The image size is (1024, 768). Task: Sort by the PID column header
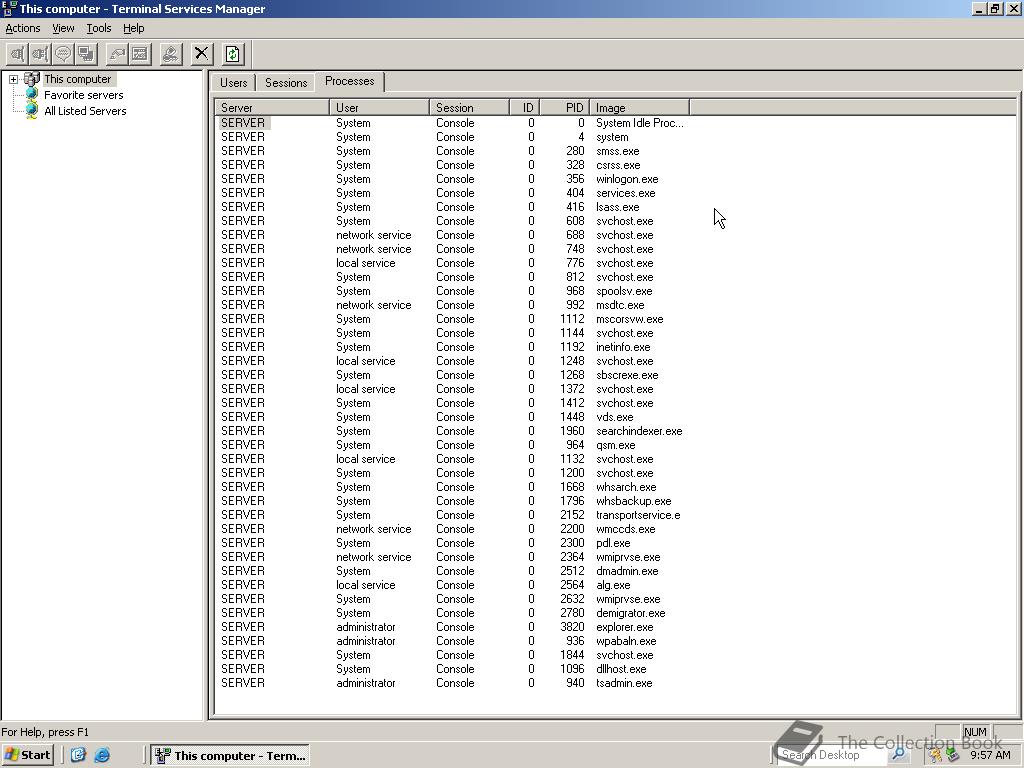[x=565, y=108]
